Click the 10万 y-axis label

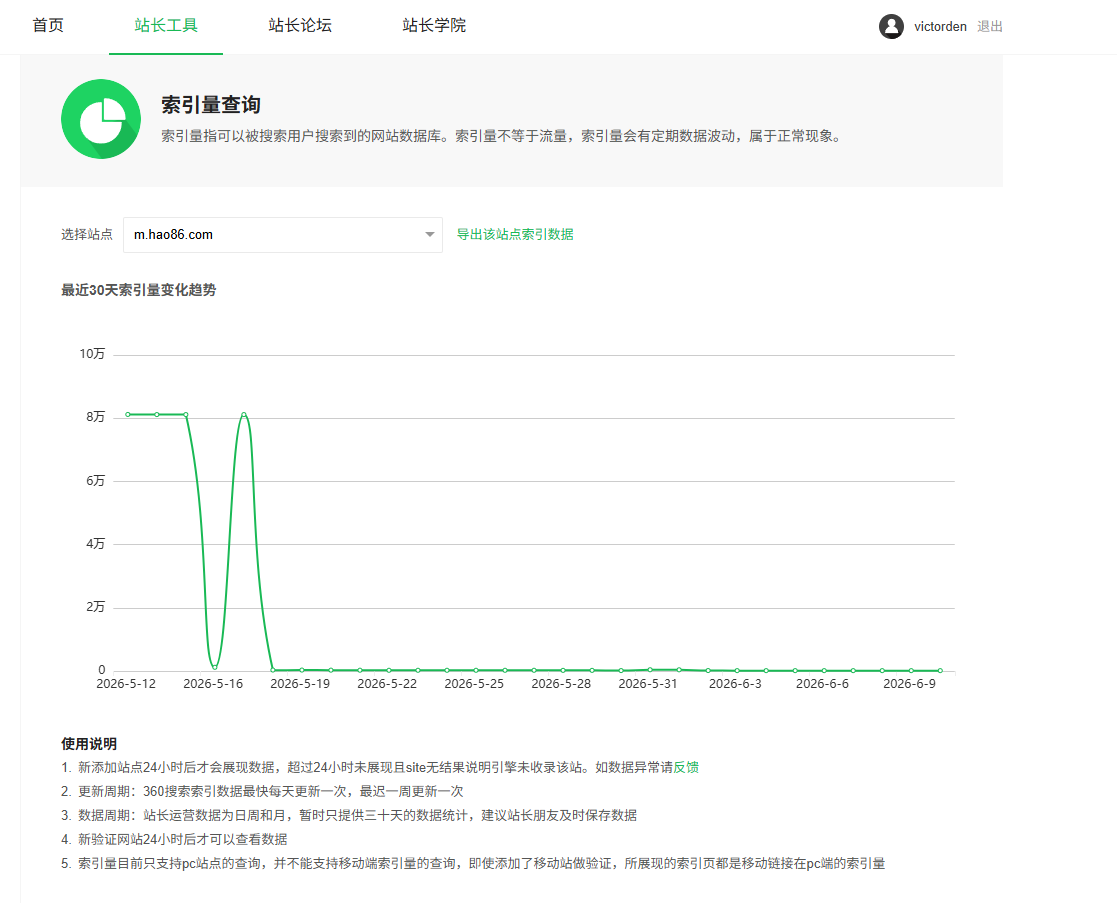[x=92, y=354]
